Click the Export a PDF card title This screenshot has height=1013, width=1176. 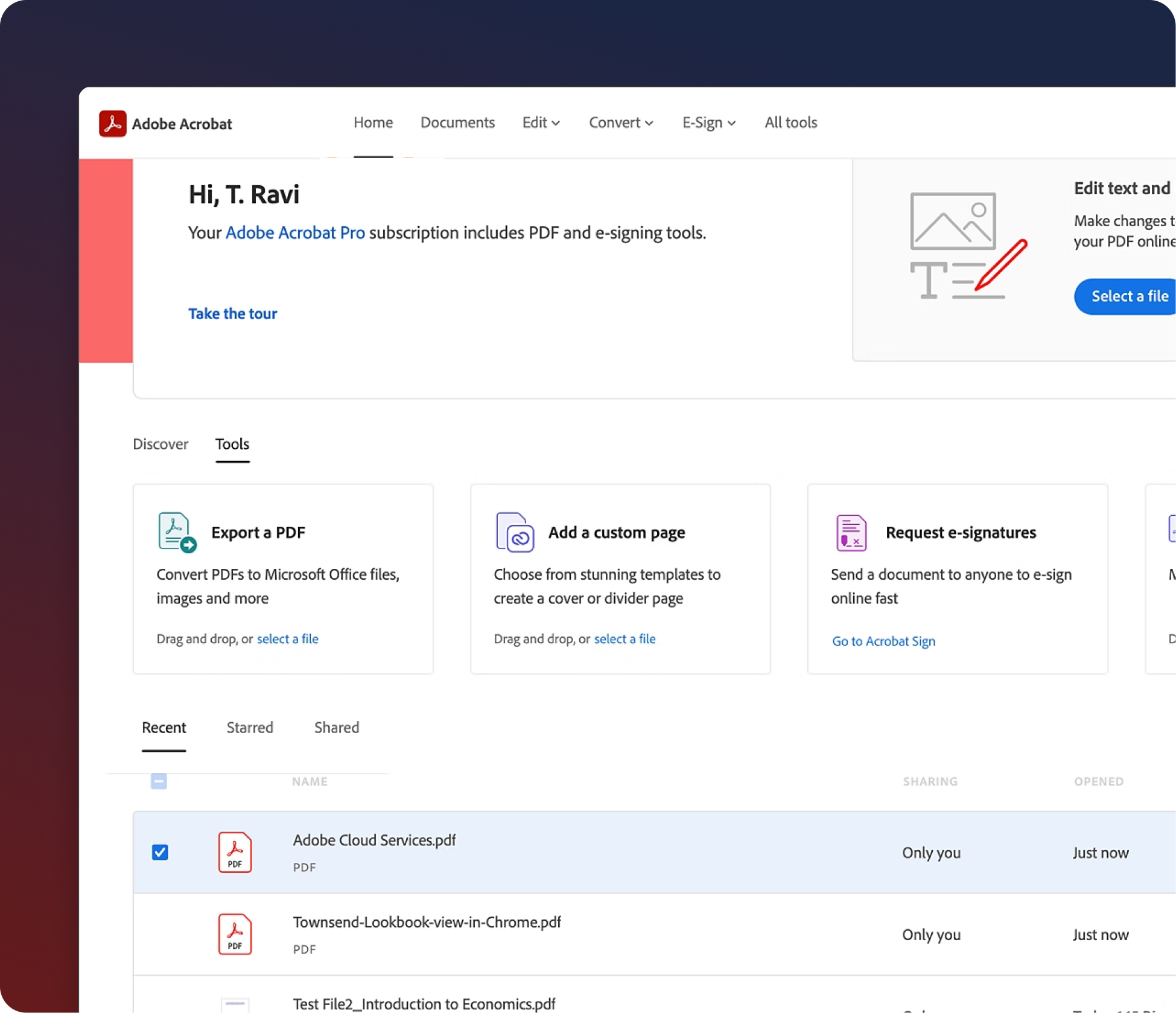258,533
